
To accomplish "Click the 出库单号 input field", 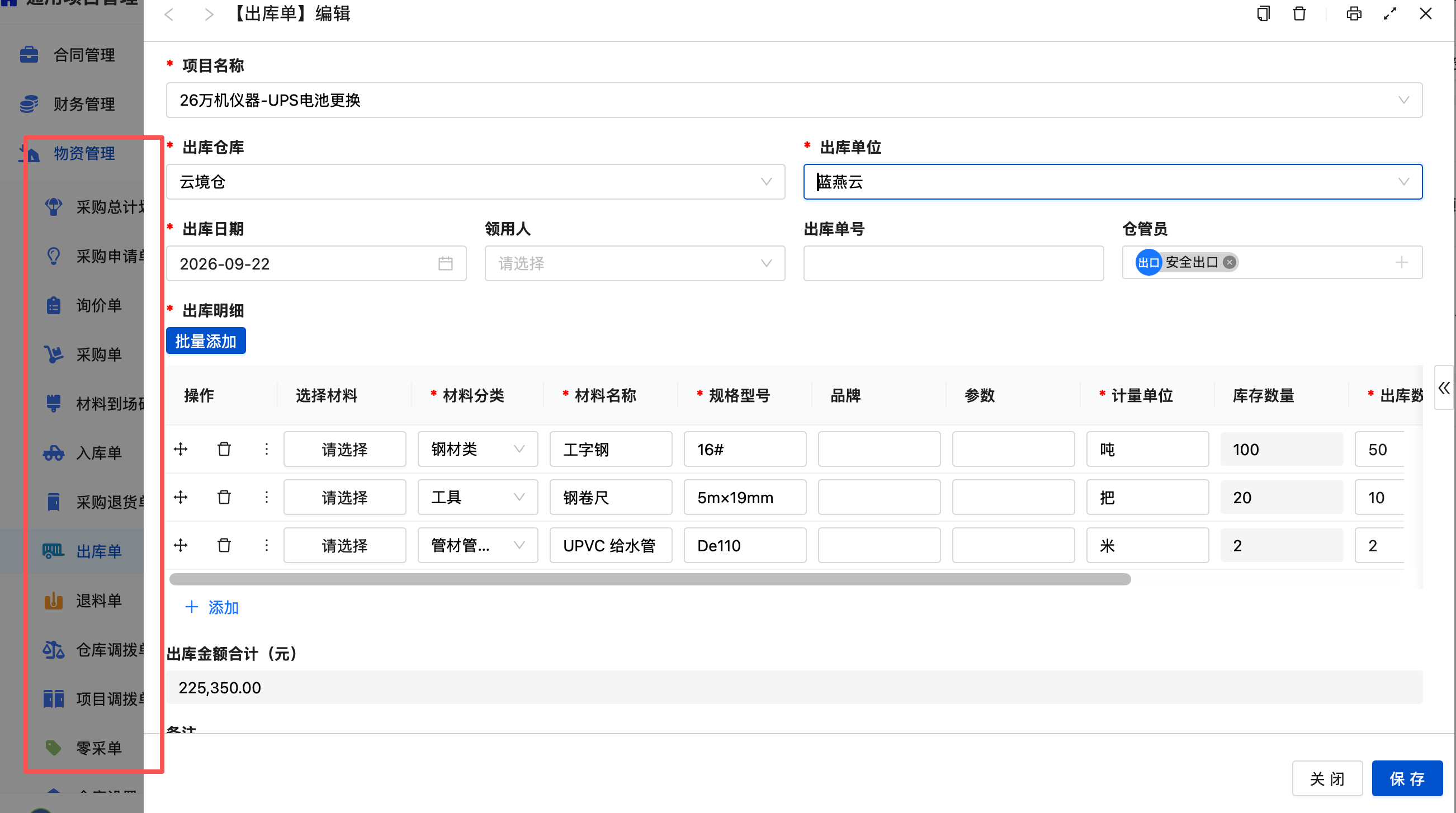I will coord(953,263).
